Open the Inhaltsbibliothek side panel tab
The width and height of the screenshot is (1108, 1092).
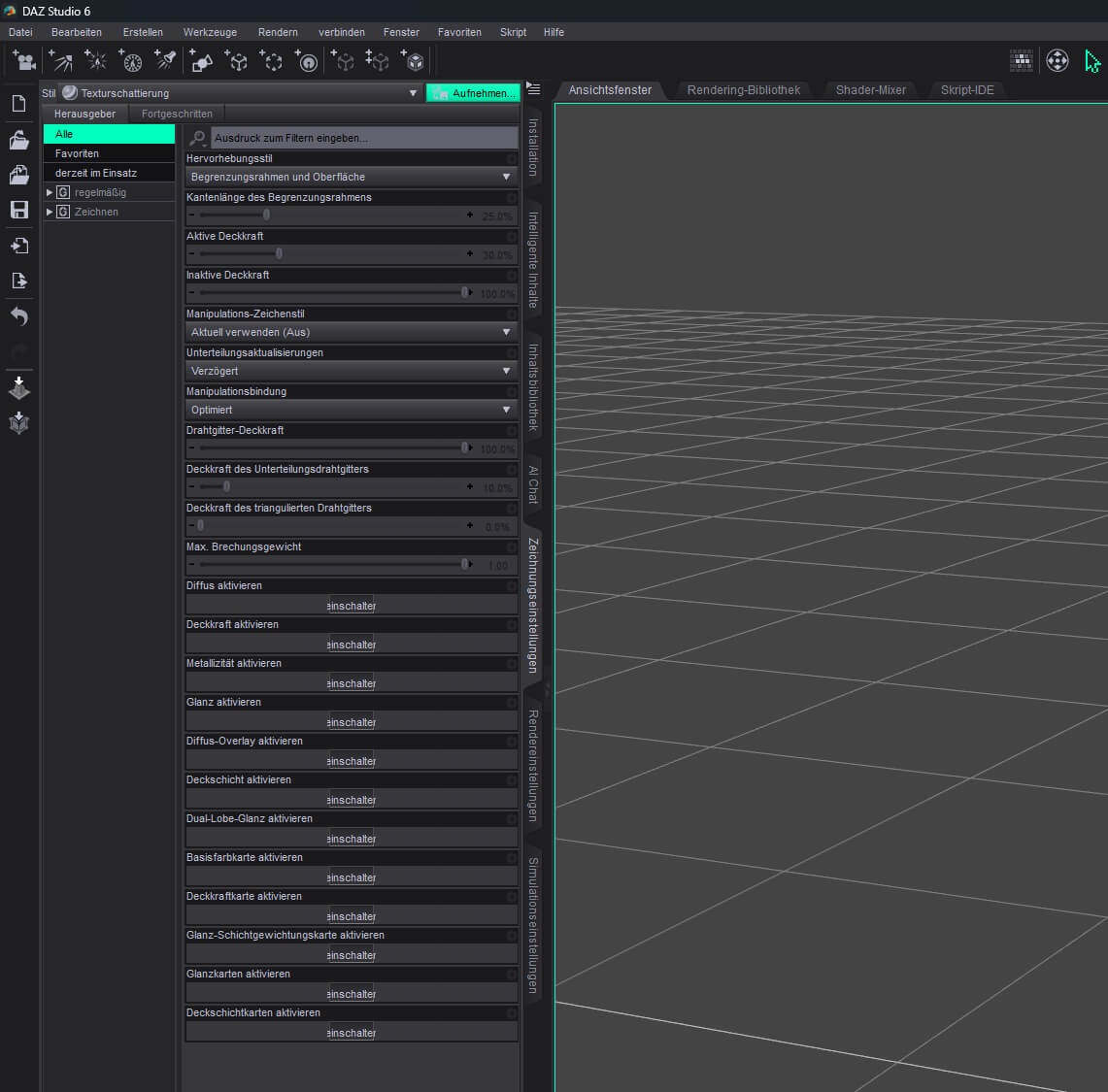(x=533, y=387)
